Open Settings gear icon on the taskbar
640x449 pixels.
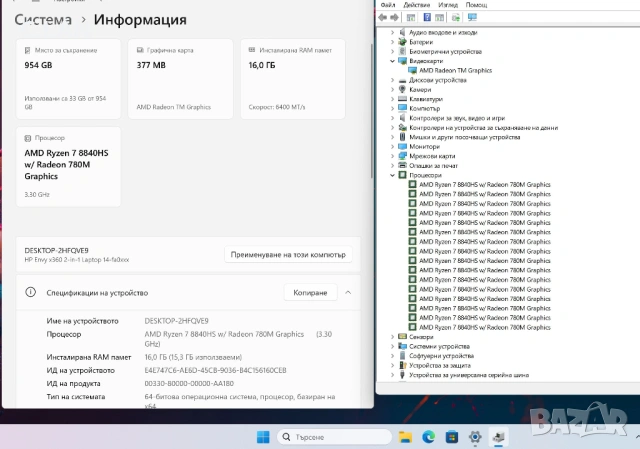coord(475,437)
